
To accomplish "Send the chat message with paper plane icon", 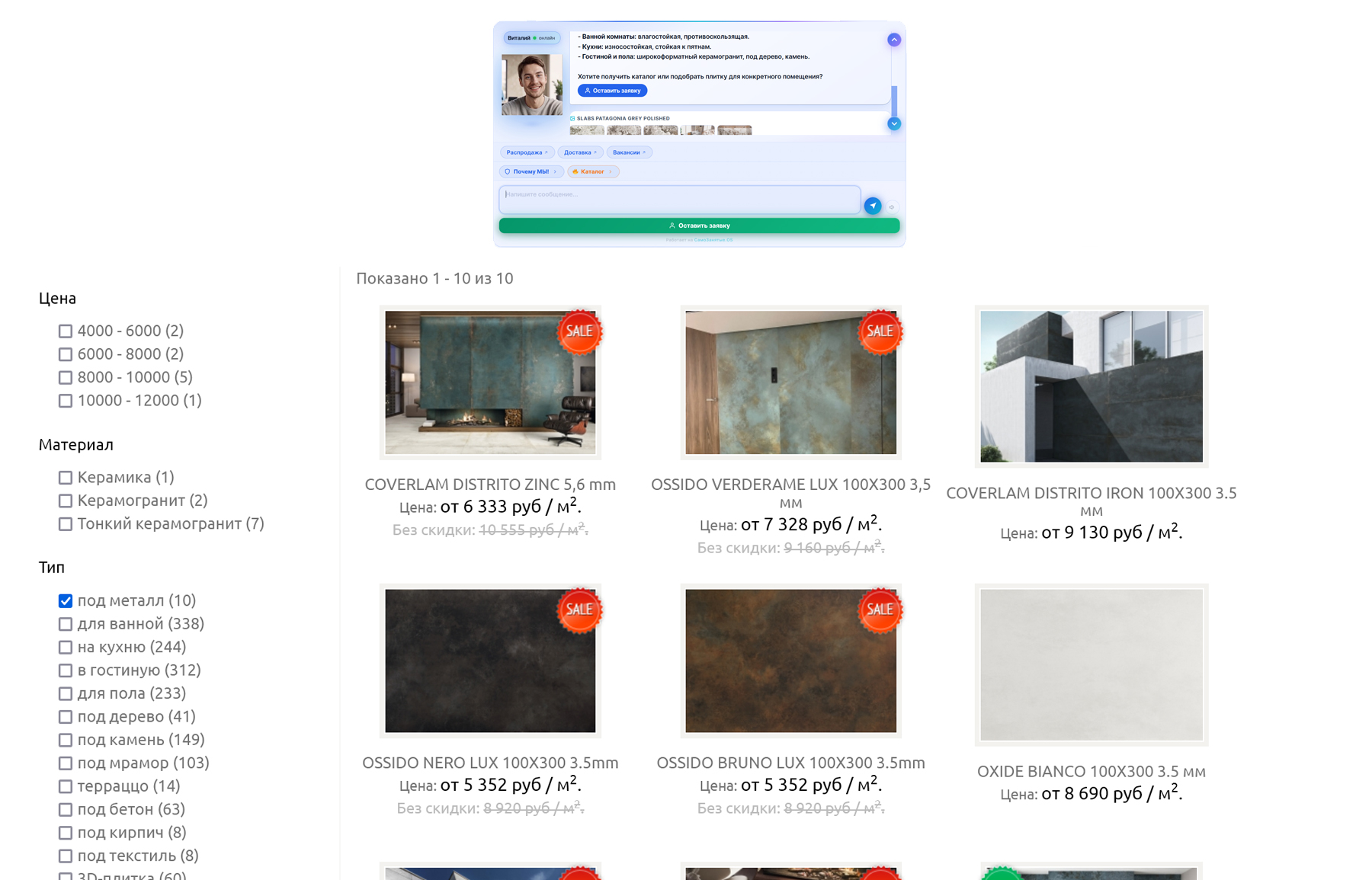I will tap(873, 206).
